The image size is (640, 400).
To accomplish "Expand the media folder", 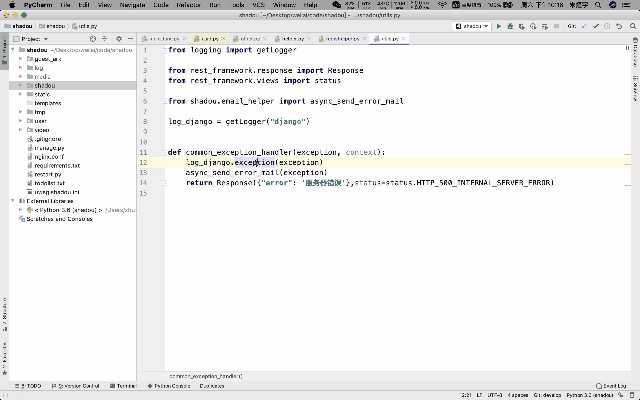I will pos(20,76).
